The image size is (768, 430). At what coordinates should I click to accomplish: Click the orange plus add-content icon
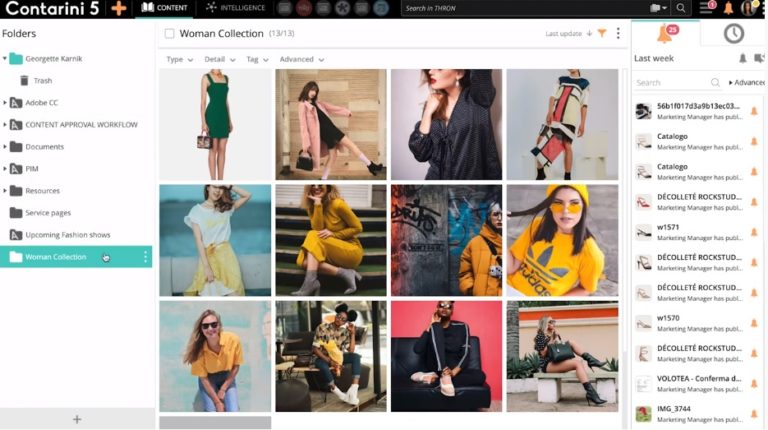coord(119,8)
